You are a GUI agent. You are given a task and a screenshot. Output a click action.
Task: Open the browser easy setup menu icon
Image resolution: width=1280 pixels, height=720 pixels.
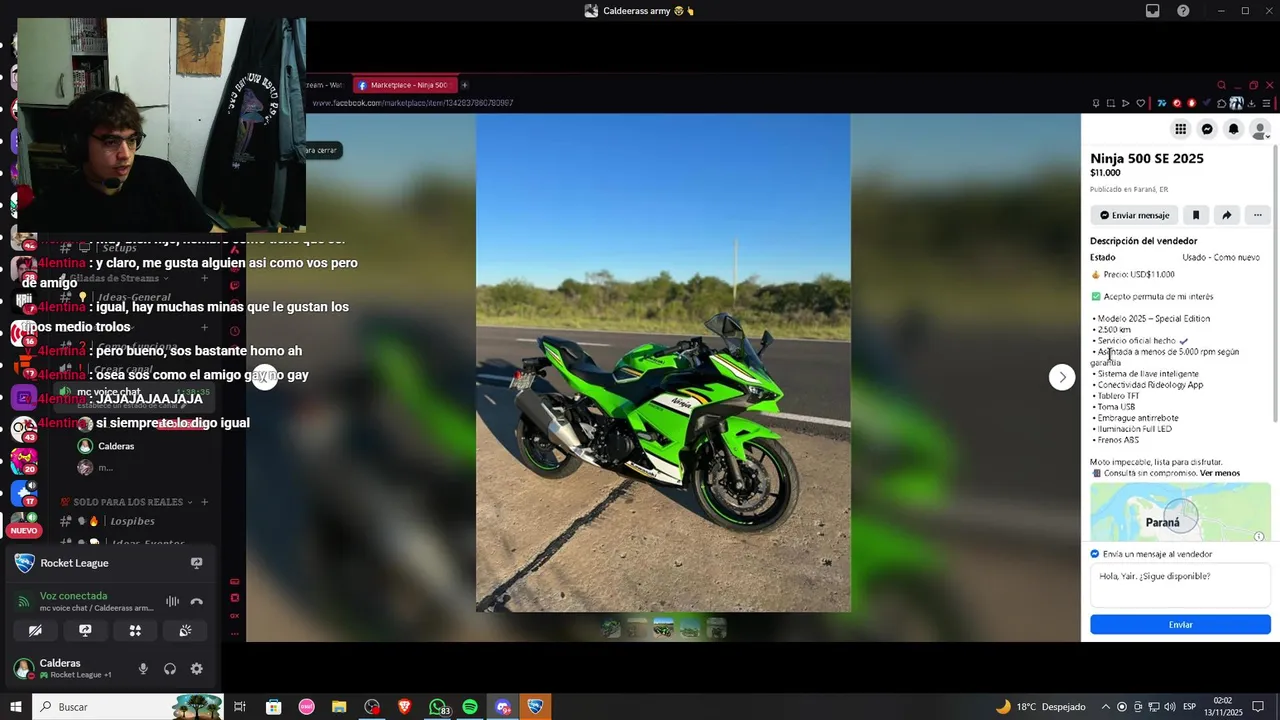click(1267, 103)
